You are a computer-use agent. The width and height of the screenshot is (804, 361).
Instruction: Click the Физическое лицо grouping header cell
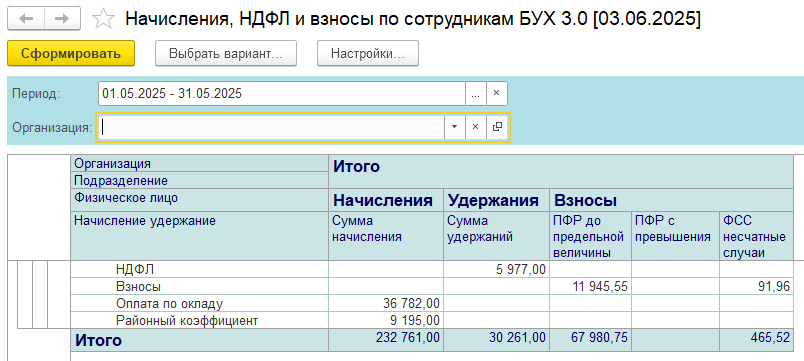[x=199, y=199]
